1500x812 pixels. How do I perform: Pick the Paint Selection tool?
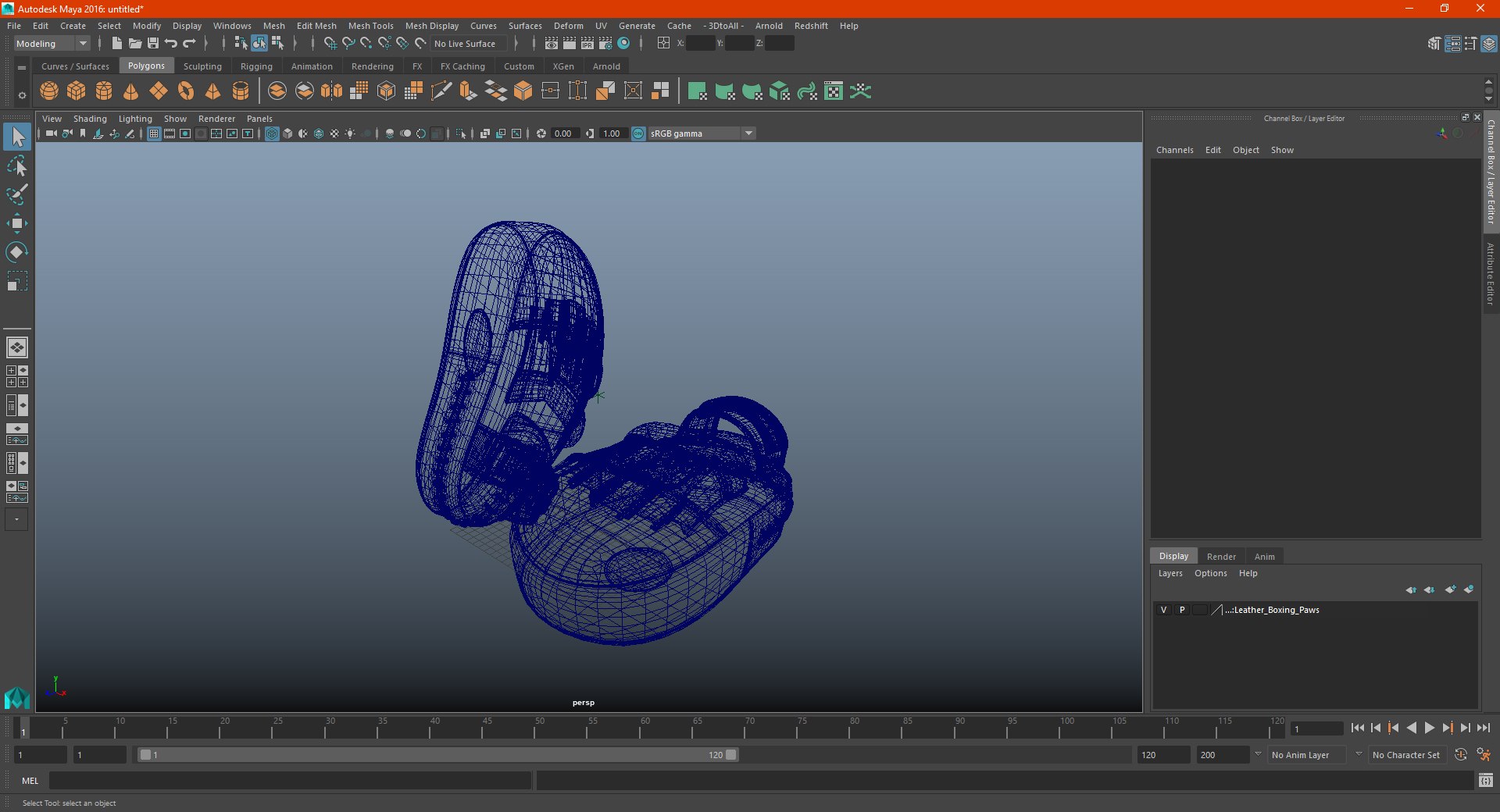click(16, 194)
